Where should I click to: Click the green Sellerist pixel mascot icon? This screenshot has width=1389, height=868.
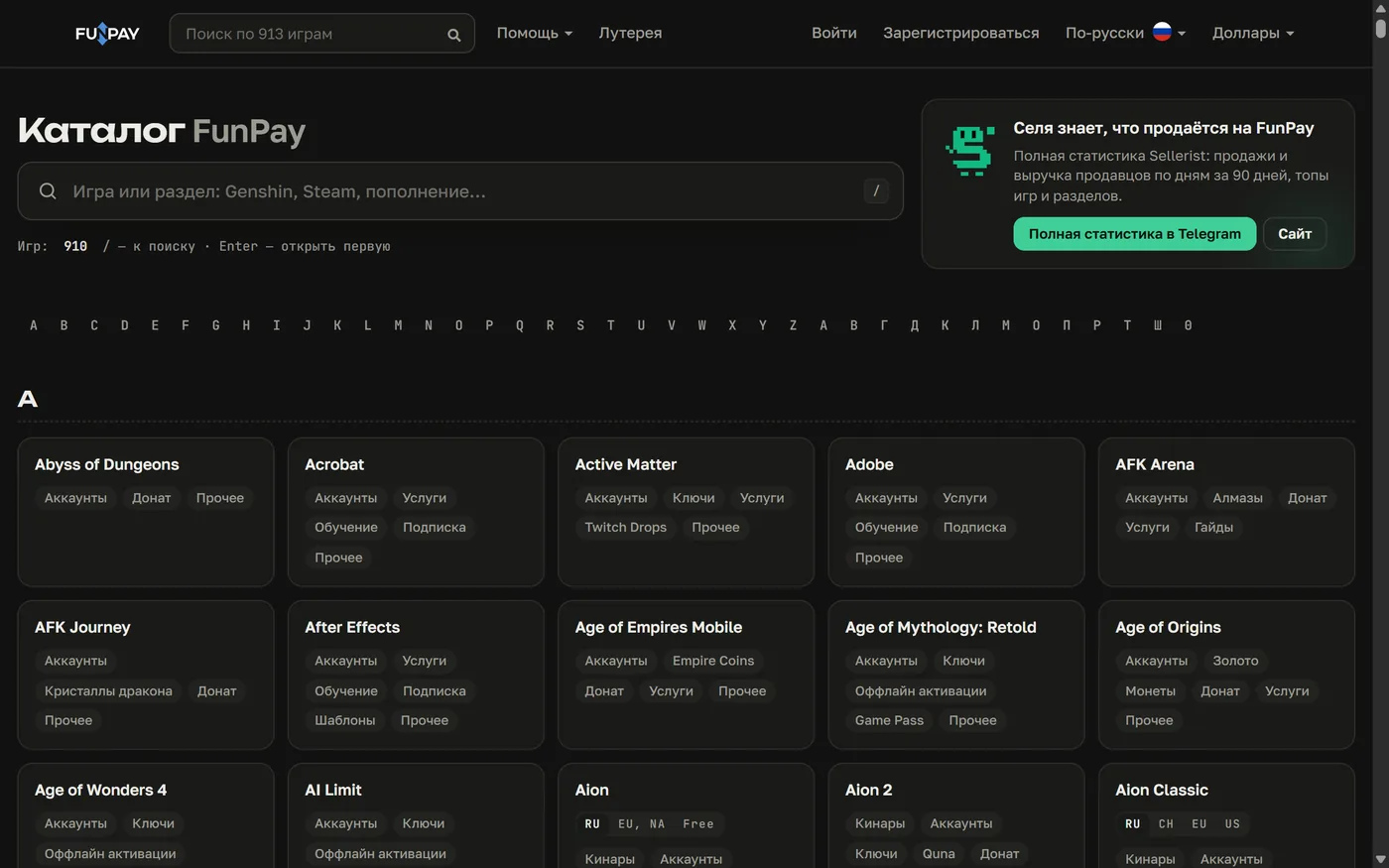[969, 151]
